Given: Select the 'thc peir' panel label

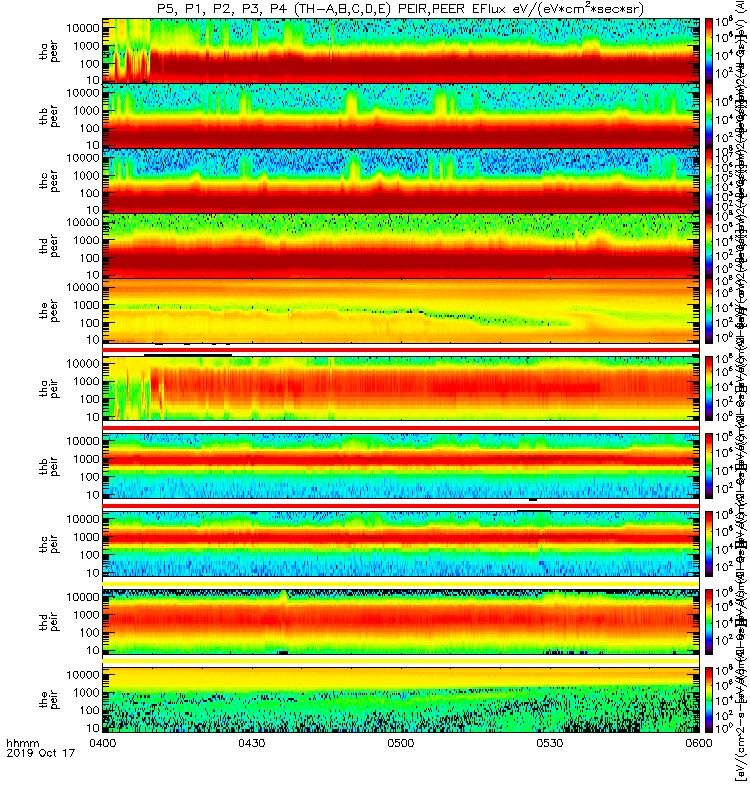Looking at the screenshot, I should point(49,544).
